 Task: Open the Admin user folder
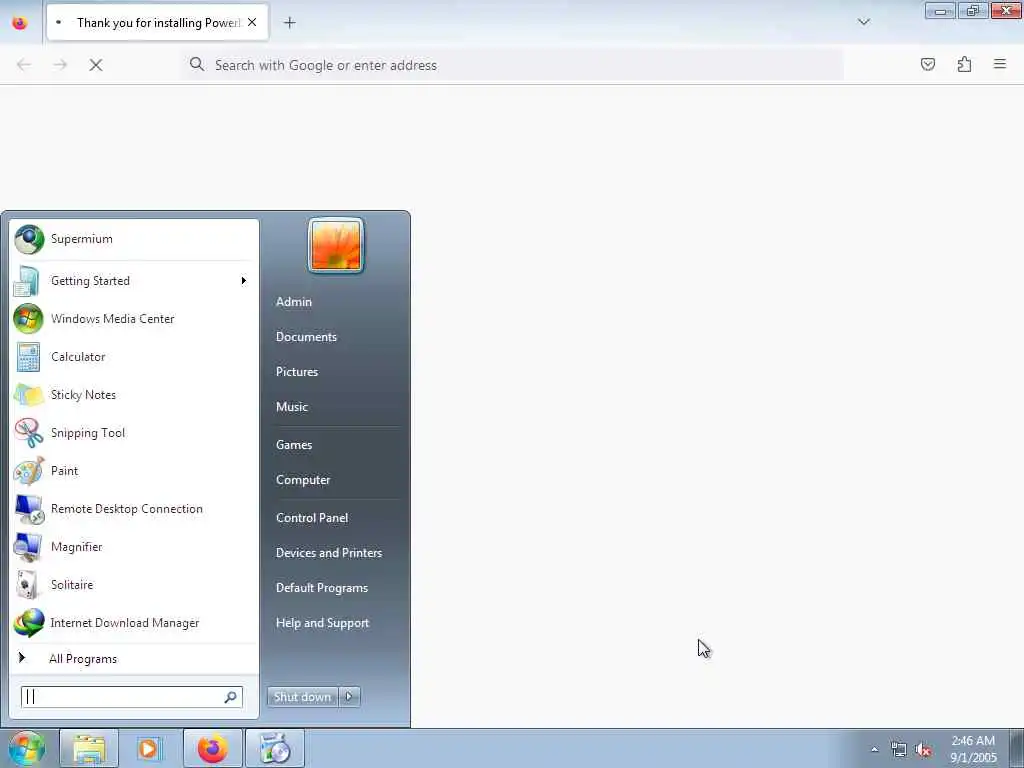click(x=294, y=302)
